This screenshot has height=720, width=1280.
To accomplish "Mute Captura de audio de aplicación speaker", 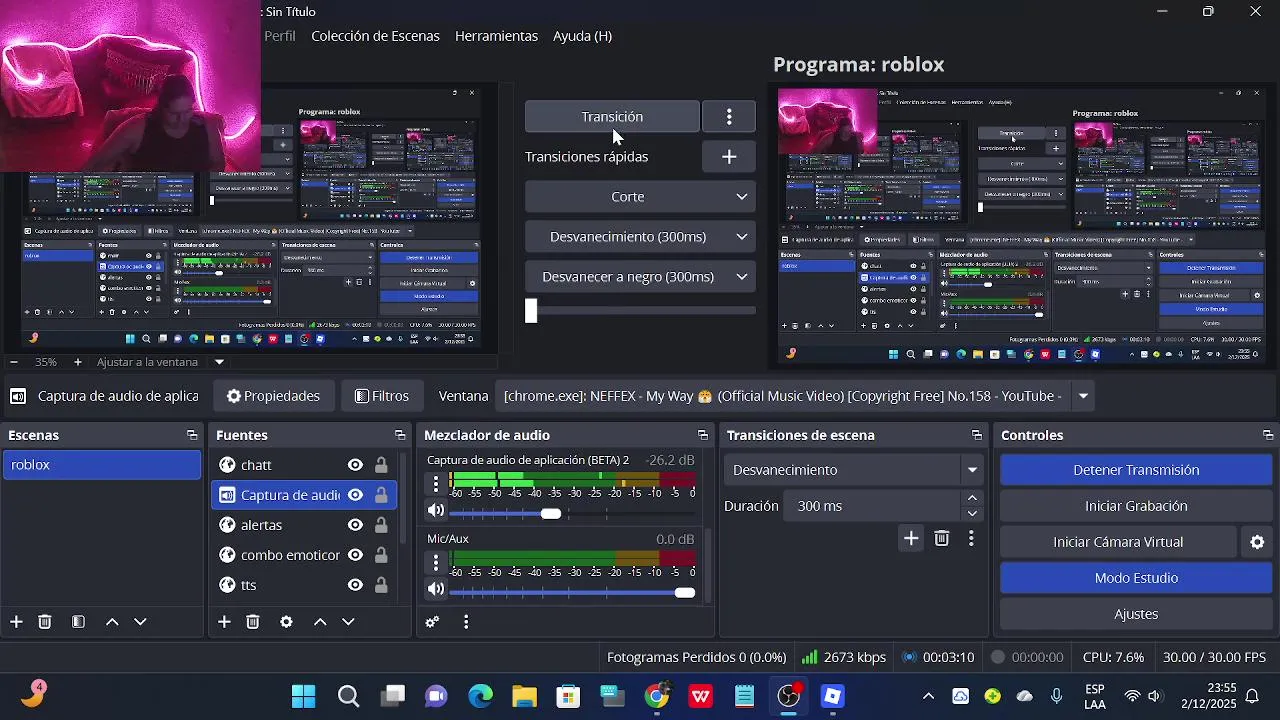I will [x=436, y=510].
